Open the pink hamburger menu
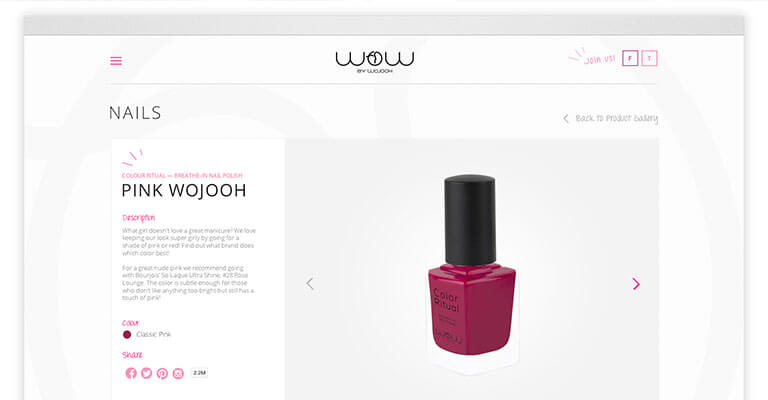The image size is (768, 400). tap(116, 61)
